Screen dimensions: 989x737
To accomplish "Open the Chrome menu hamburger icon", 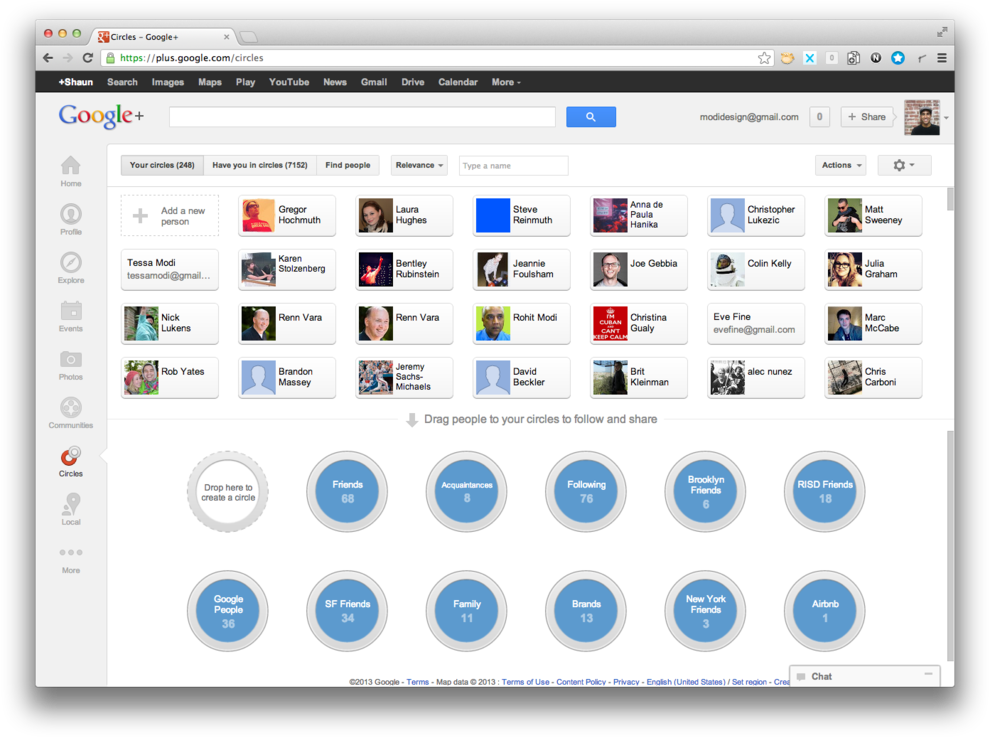I will coord(942,58).
